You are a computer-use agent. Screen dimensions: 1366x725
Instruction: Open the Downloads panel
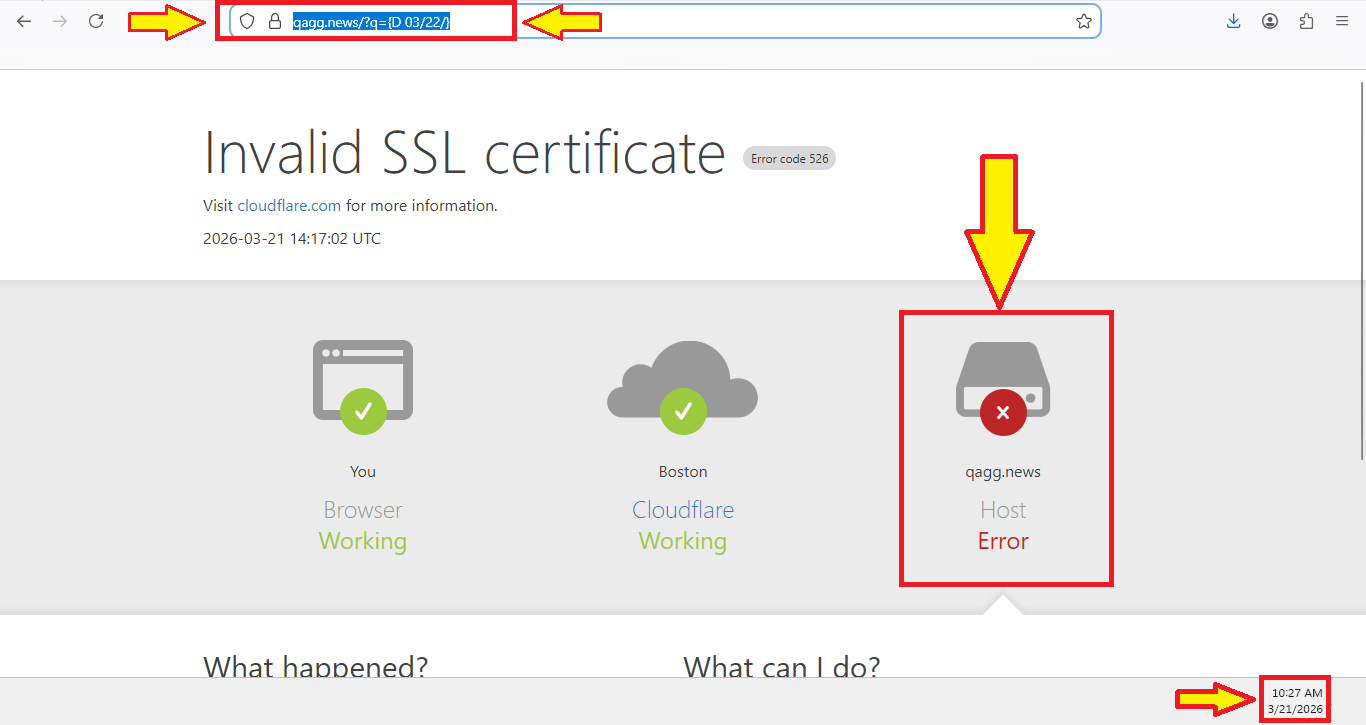pyautogui.click(x=1233, y=21)
